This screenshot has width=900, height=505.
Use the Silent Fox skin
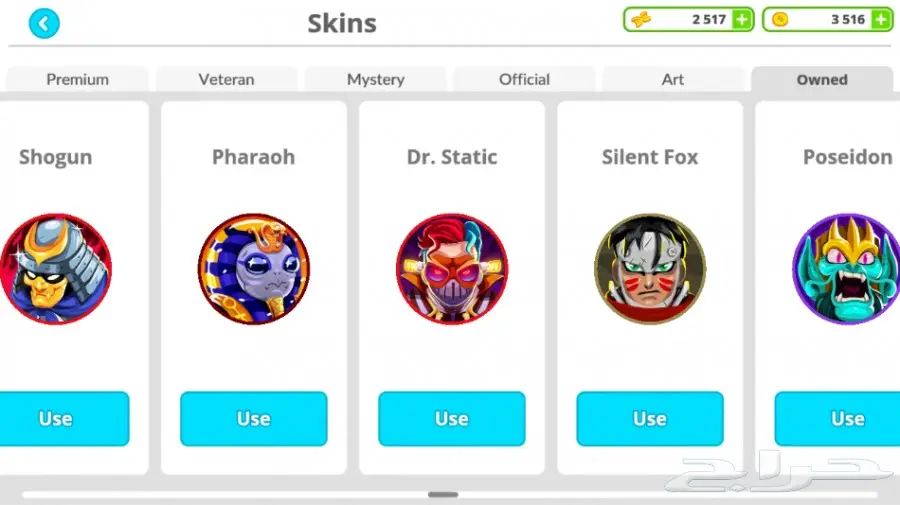pyautogui.click(x=650, y=418)
